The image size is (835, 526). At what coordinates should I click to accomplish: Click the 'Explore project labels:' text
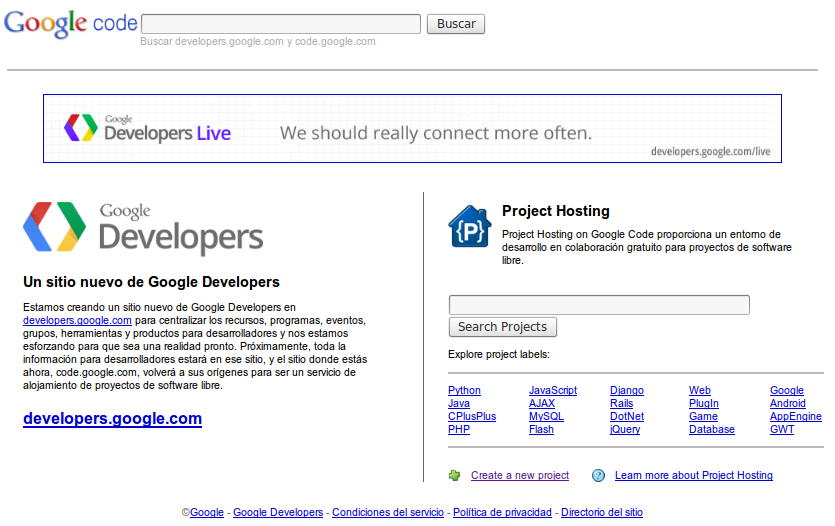pos(498,355)
